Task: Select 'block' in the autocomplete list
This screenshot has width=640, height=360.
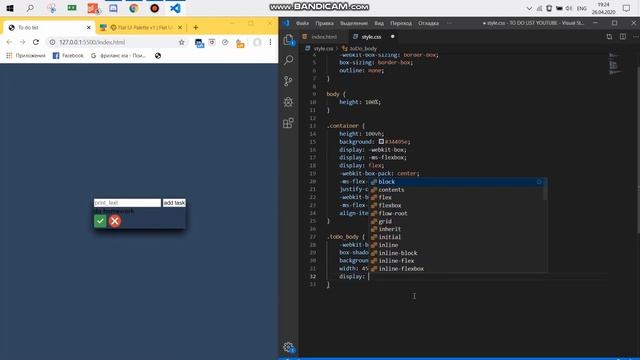Action: 457,182
